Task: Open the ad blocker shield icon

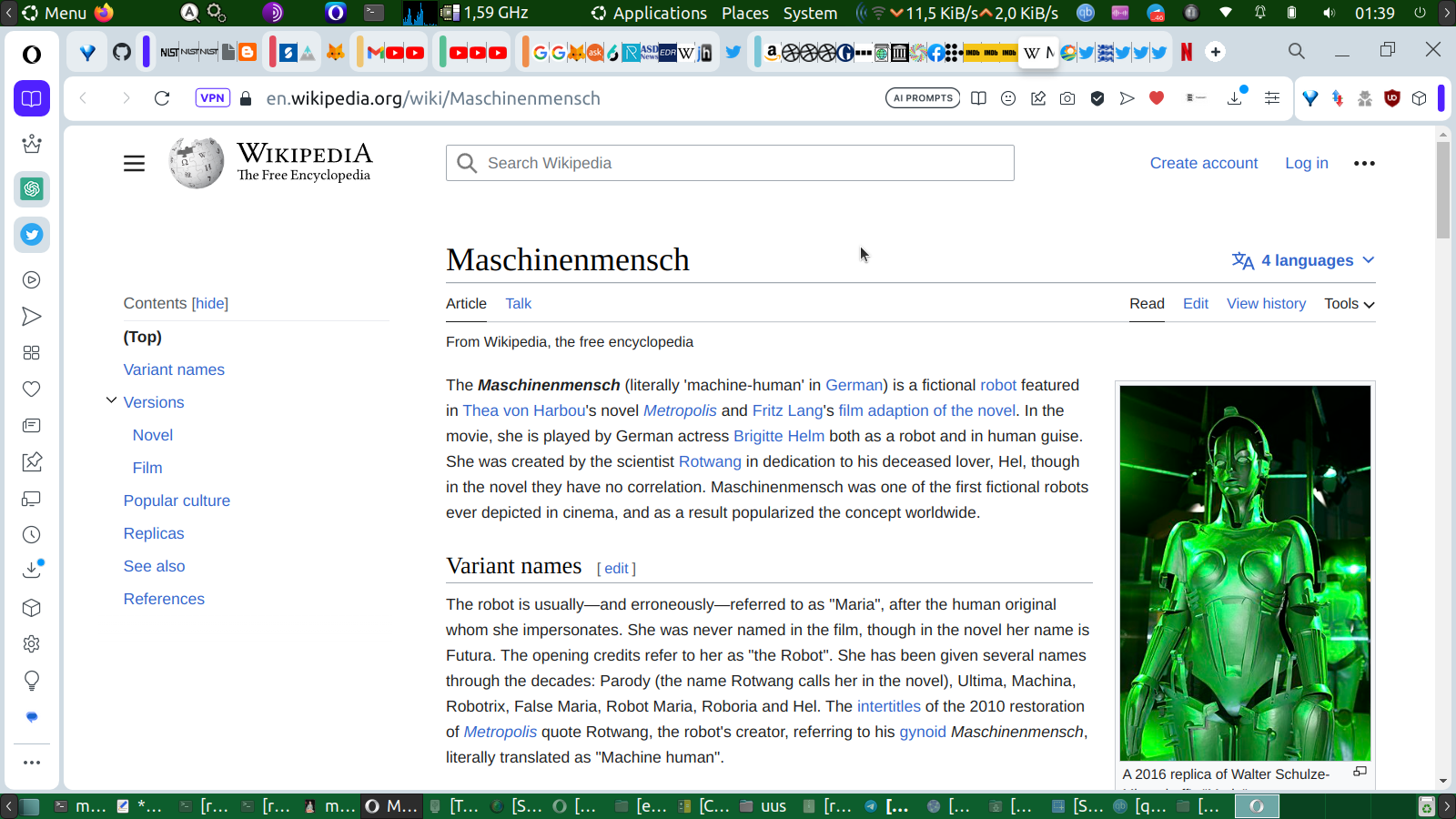Action: coord(1097,98)
